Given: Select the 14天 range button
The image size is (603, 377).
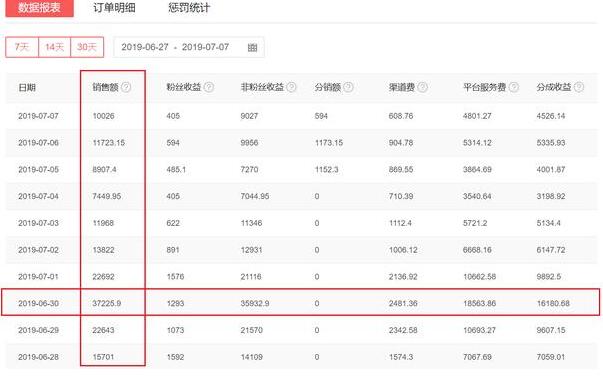Looking at the screenshot, I should click(55, 47).
